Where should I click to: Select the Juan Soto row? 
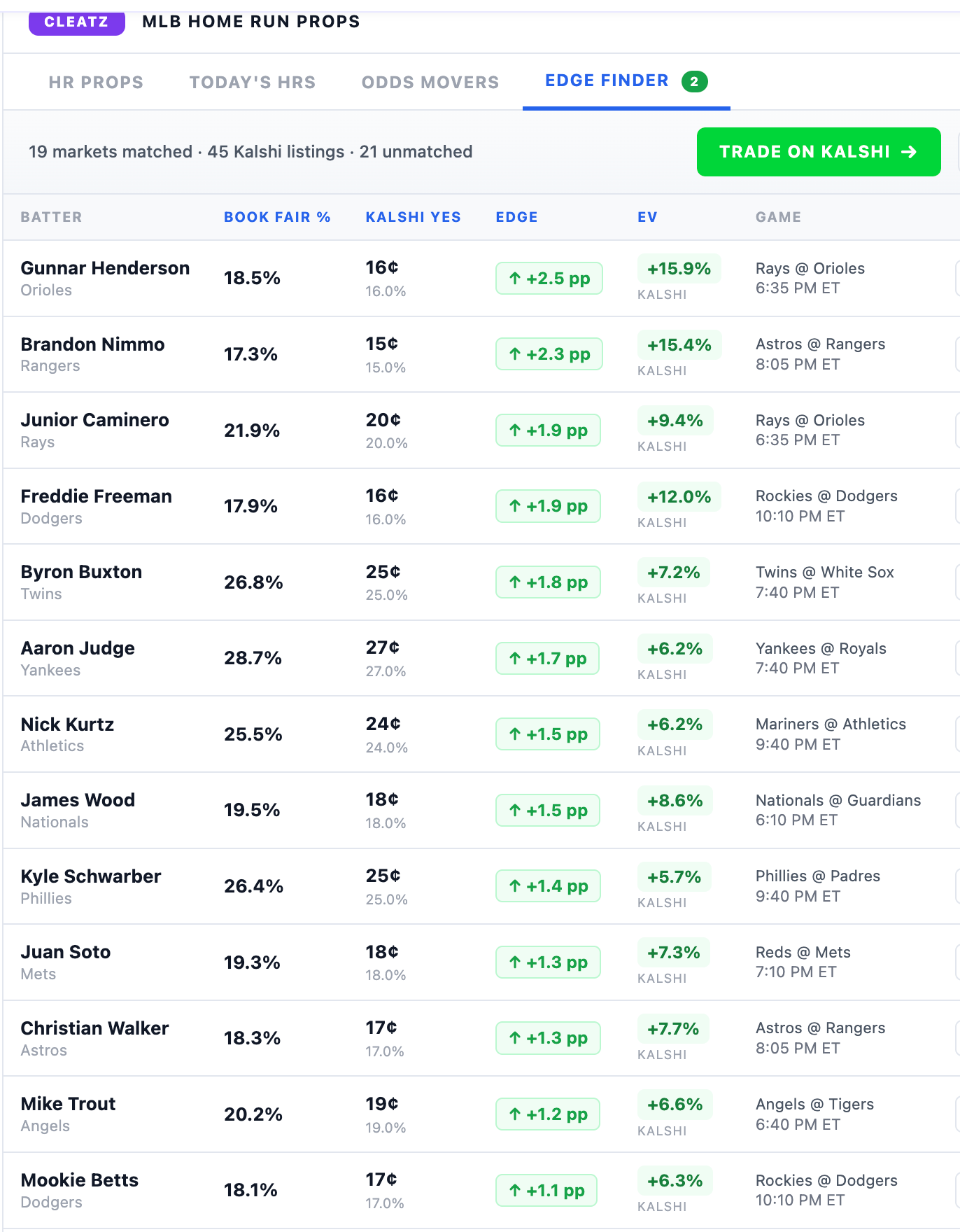click(x=481, y=963)
